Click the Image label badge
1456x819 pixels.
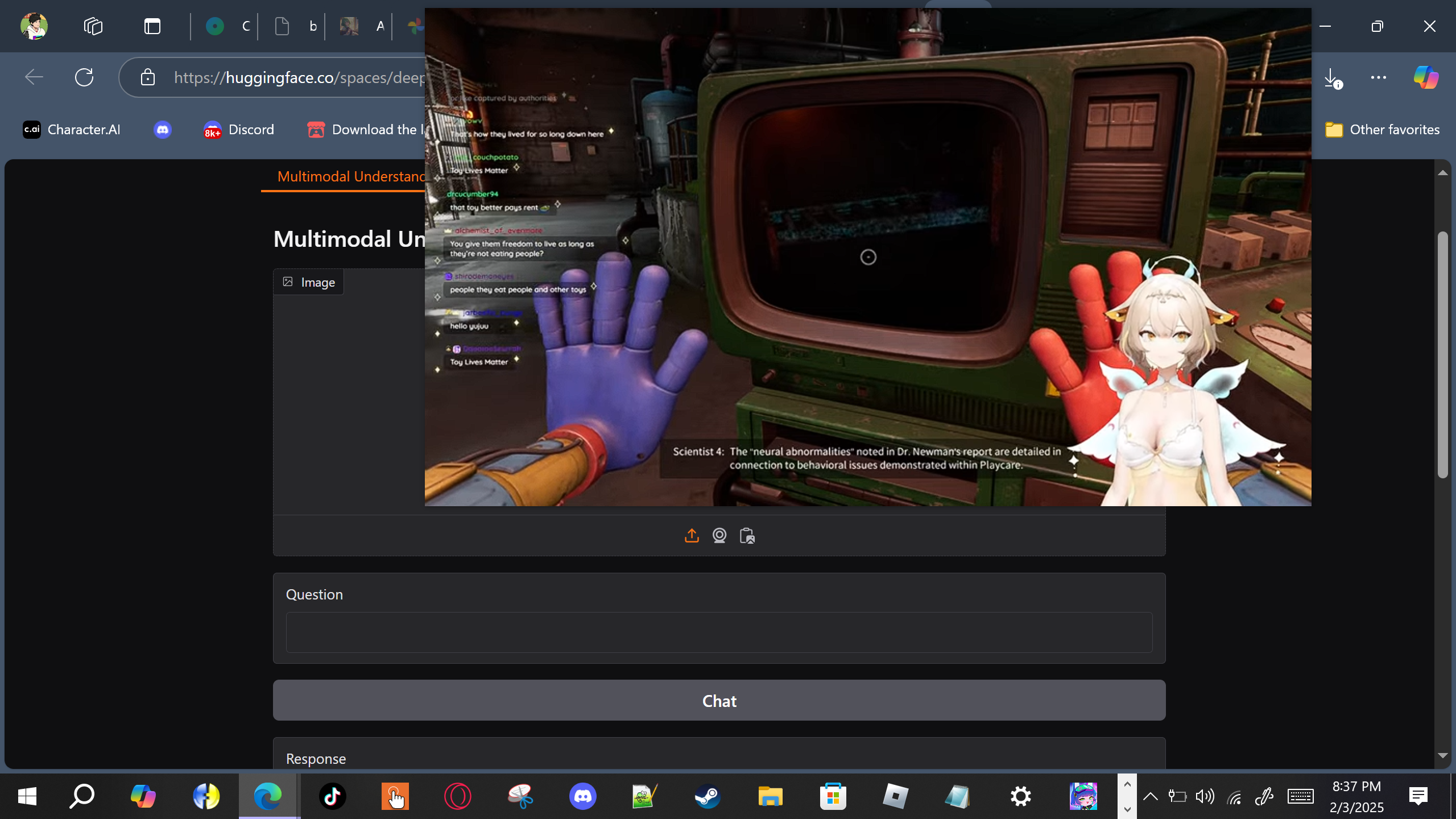coord(309,282)
